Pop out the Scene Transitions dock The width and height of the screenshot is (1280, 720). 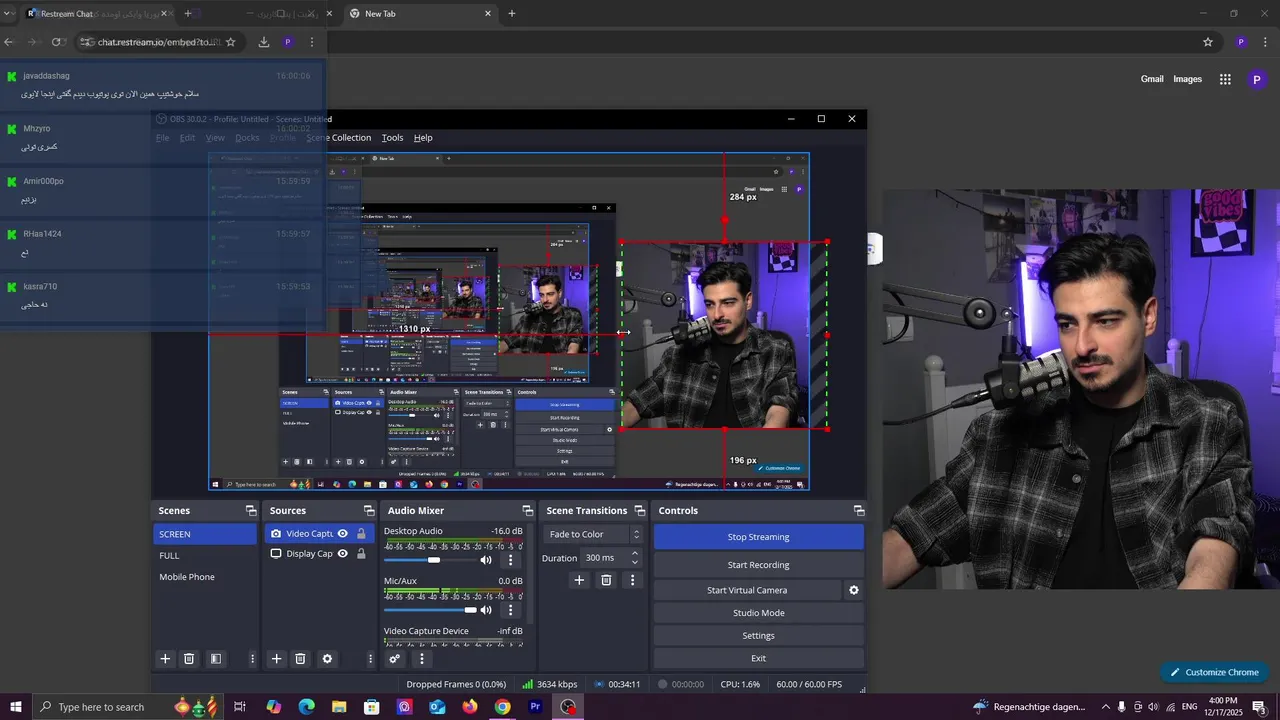pos(639,511)
